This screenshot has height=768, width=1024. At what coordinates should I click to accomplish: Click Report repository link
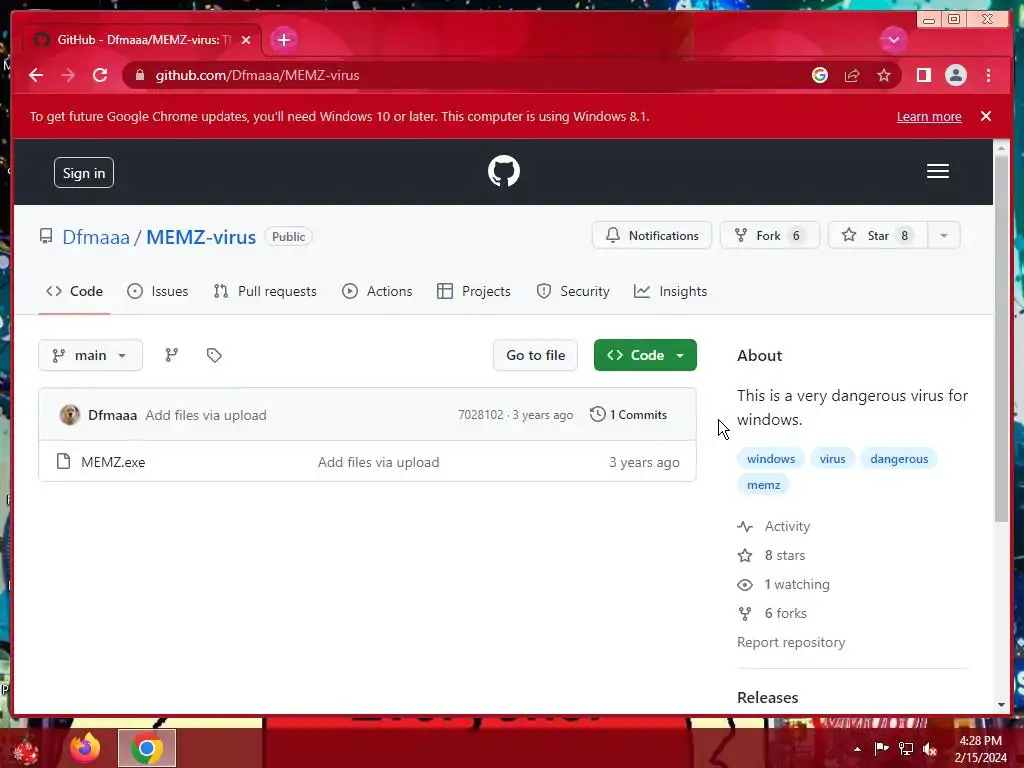791,643
